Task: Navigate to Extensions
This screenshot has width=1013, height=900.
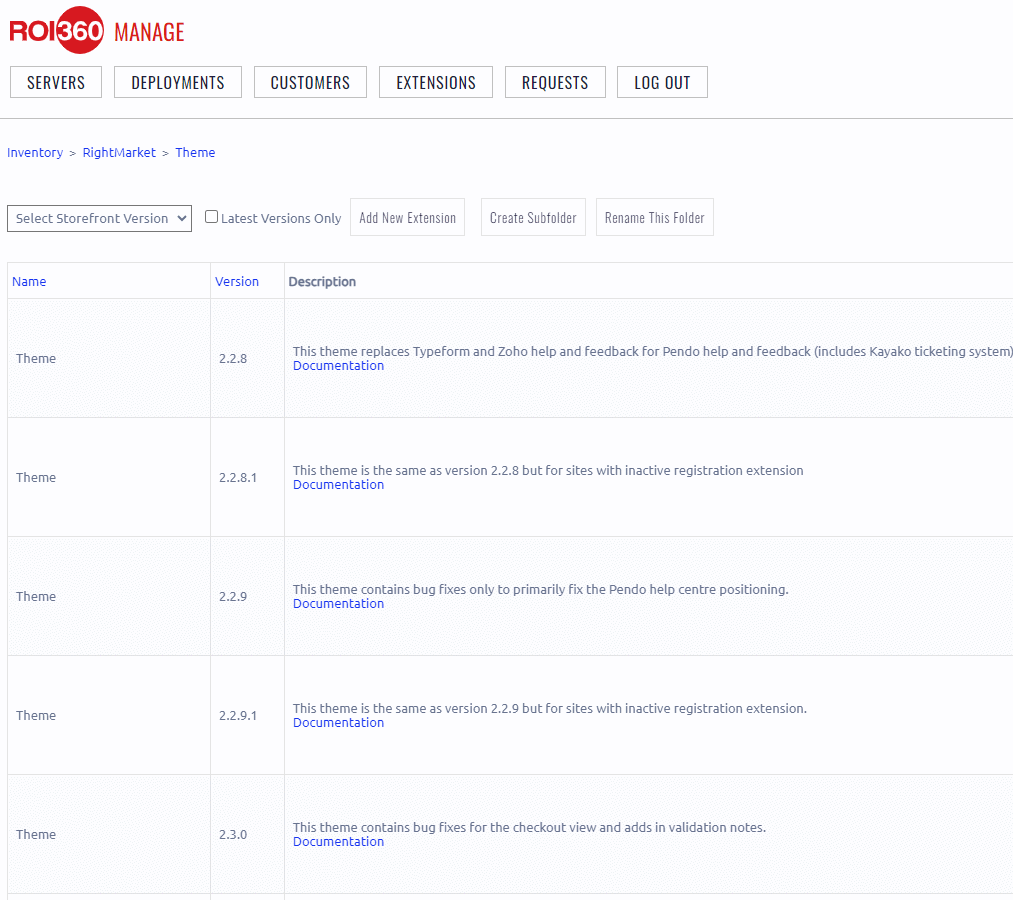Action: pos(436,82)
